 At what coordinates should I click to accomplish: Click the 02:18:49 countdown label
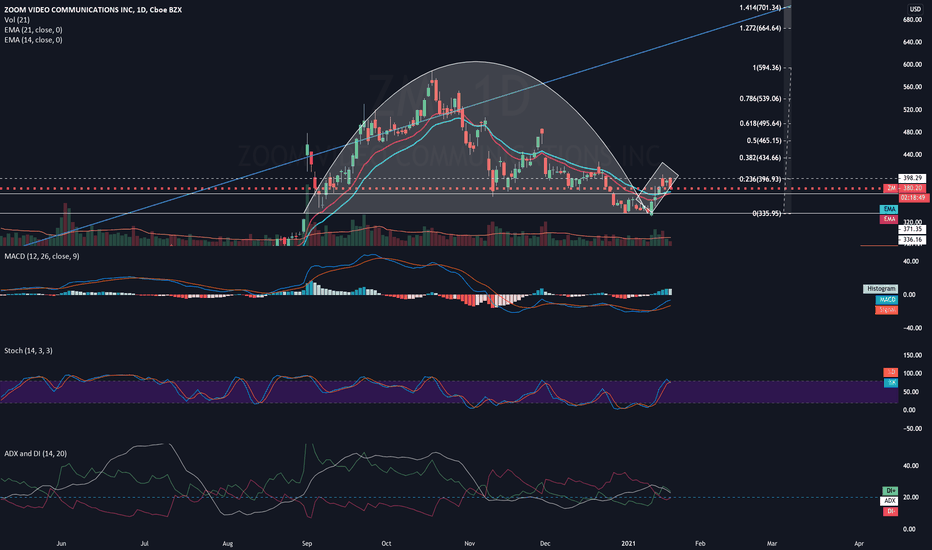pyautogui.click(x=912, y=197)
